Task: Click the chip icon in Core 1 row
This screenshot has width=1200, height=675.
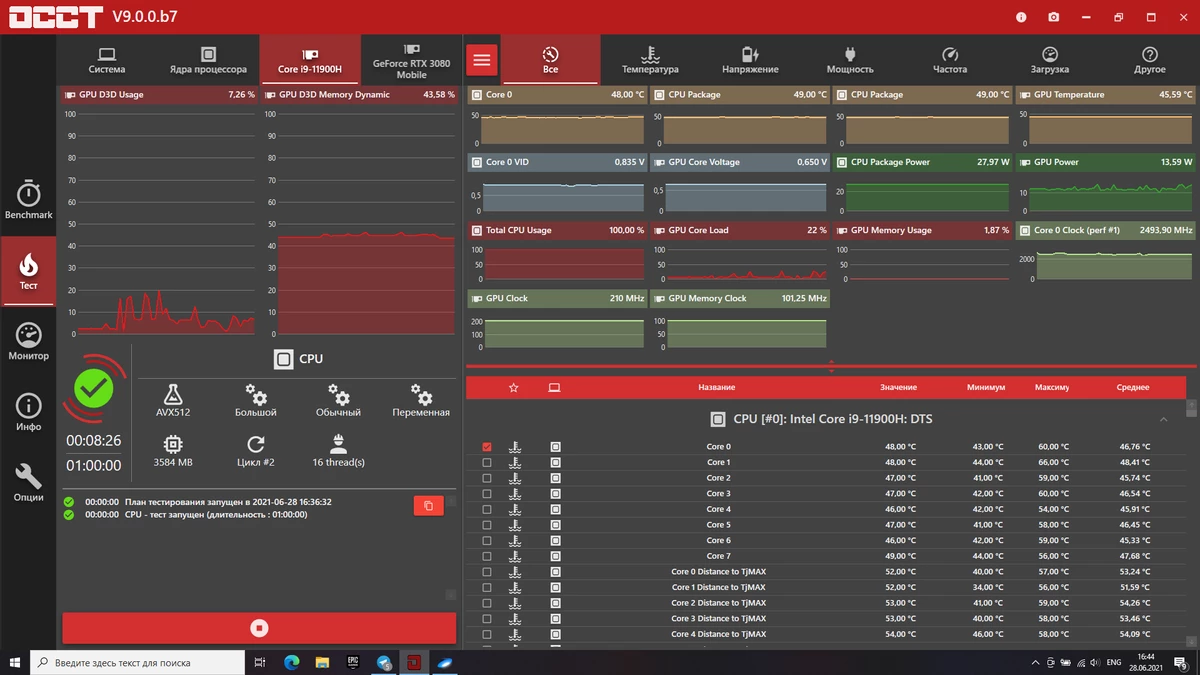Action: tap(555, 462)
